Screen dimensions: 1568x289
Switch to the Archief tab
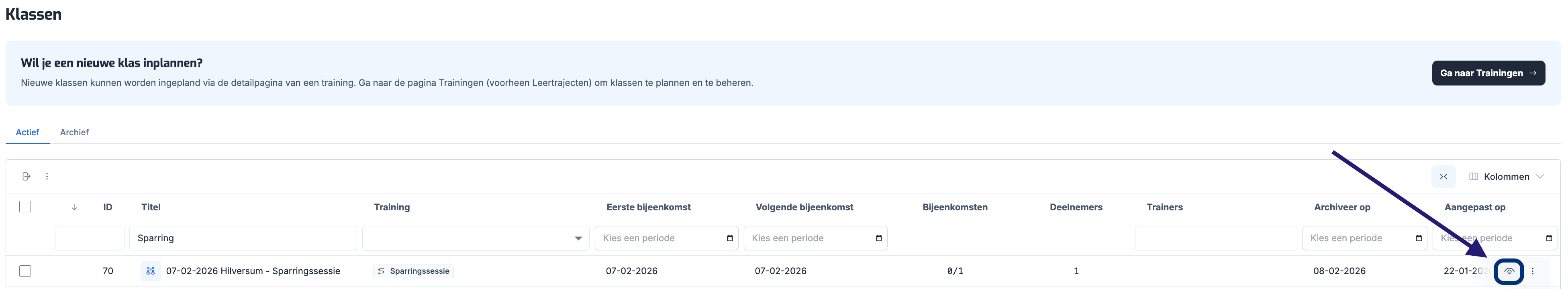tap(74, 132)
